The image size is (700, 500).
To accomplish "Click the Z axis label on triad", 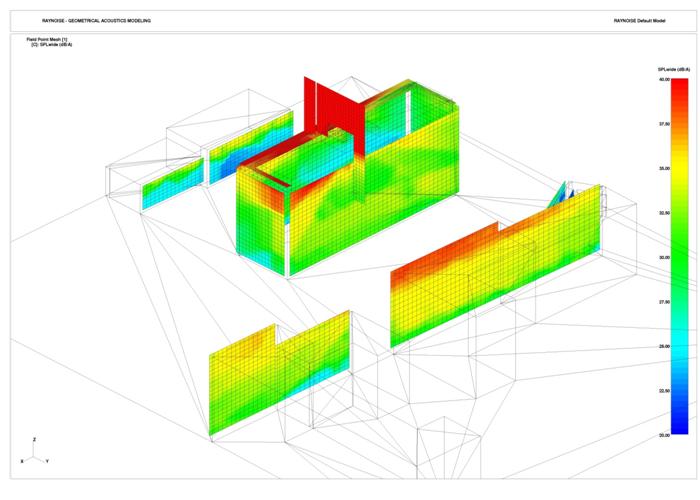I will [35, 439].
